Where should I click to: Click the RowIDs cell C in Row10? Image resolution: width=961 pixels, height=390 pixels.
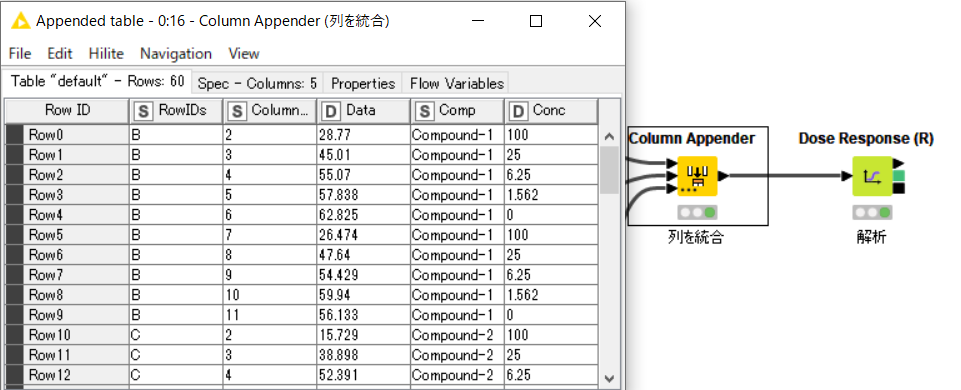(x=176, y=335)
